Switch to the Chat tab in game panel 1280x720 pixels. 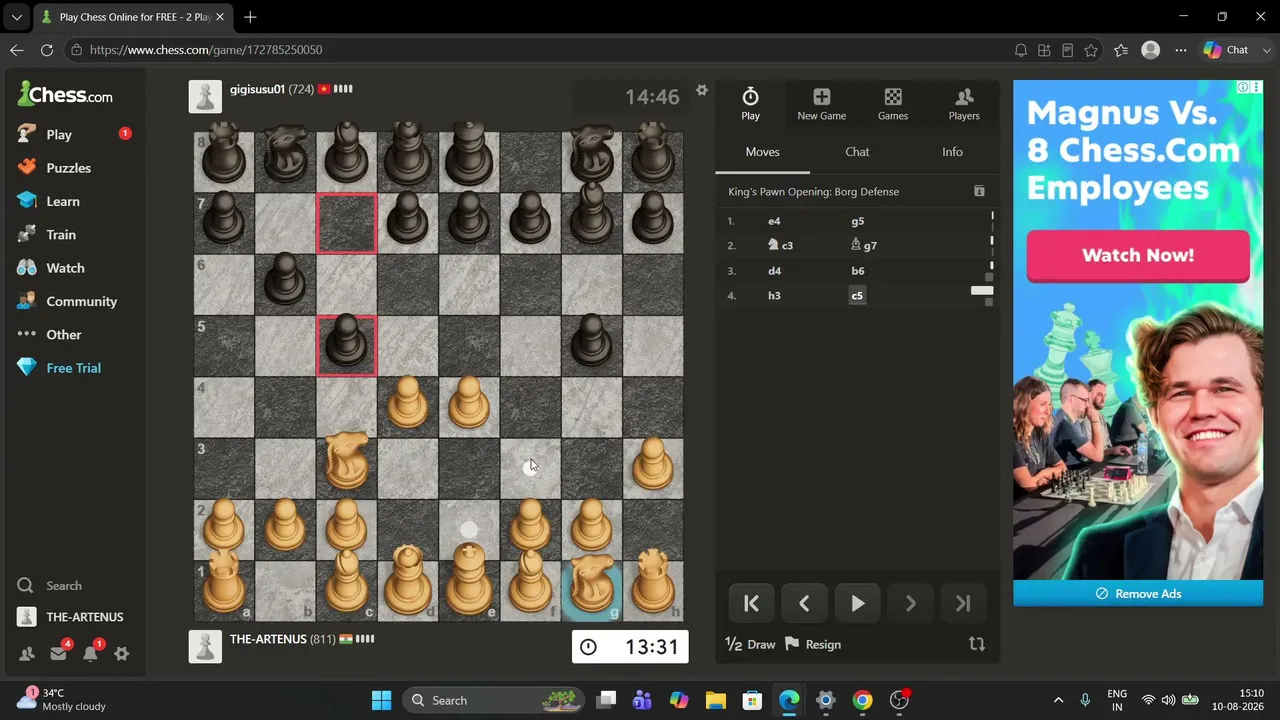(857, 152)
